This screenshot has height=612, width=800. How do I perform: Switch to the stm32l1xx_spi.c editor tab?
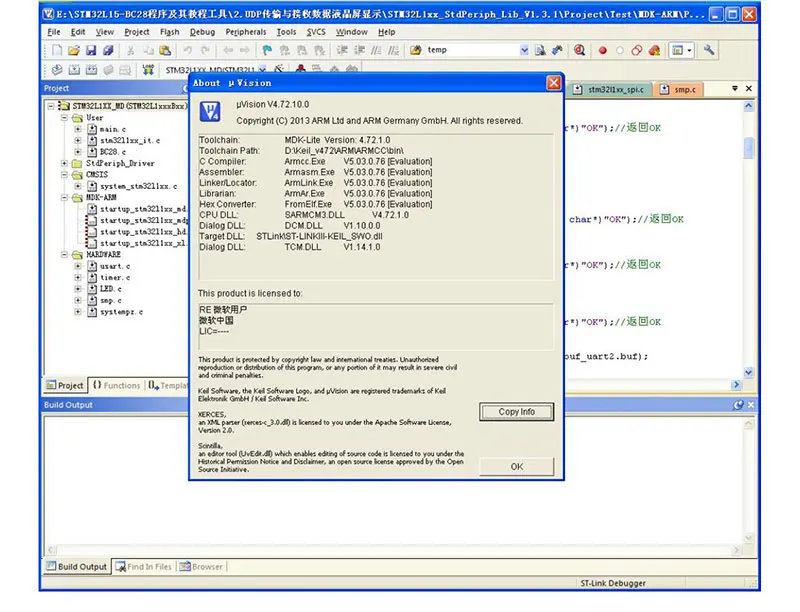pos(610,89)
